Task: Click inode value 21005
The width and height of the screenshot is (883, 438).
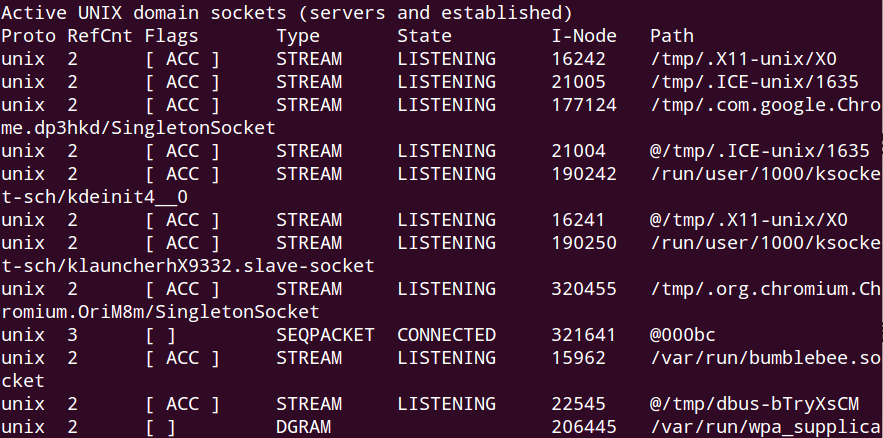Action: 578,82
